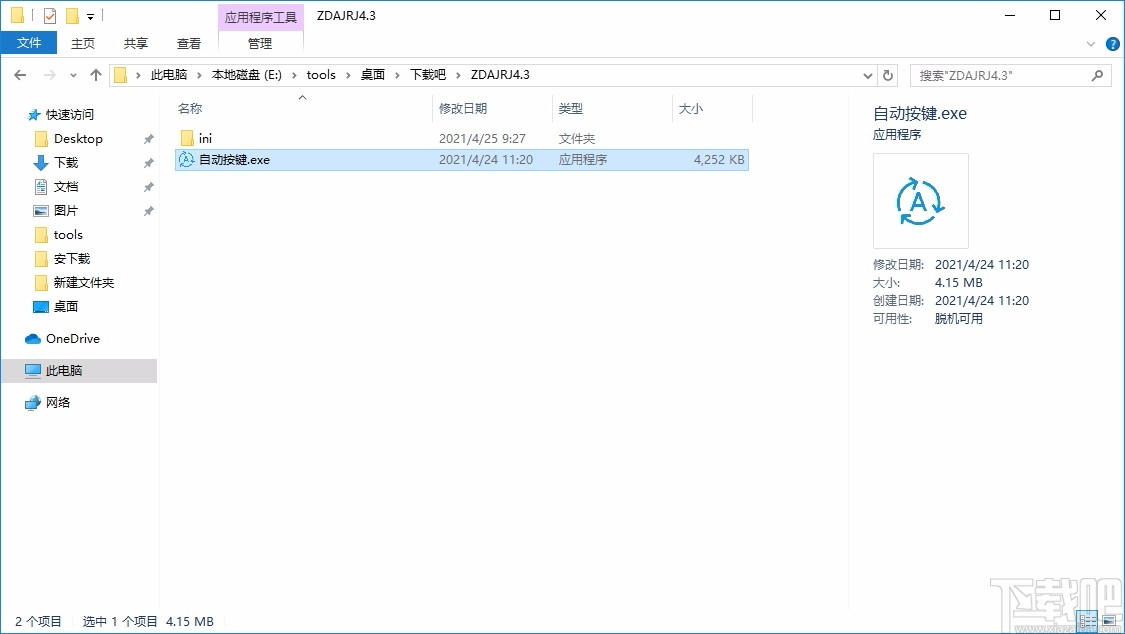
Task: Switch to details view in status bar
Action: [1087, 620]
